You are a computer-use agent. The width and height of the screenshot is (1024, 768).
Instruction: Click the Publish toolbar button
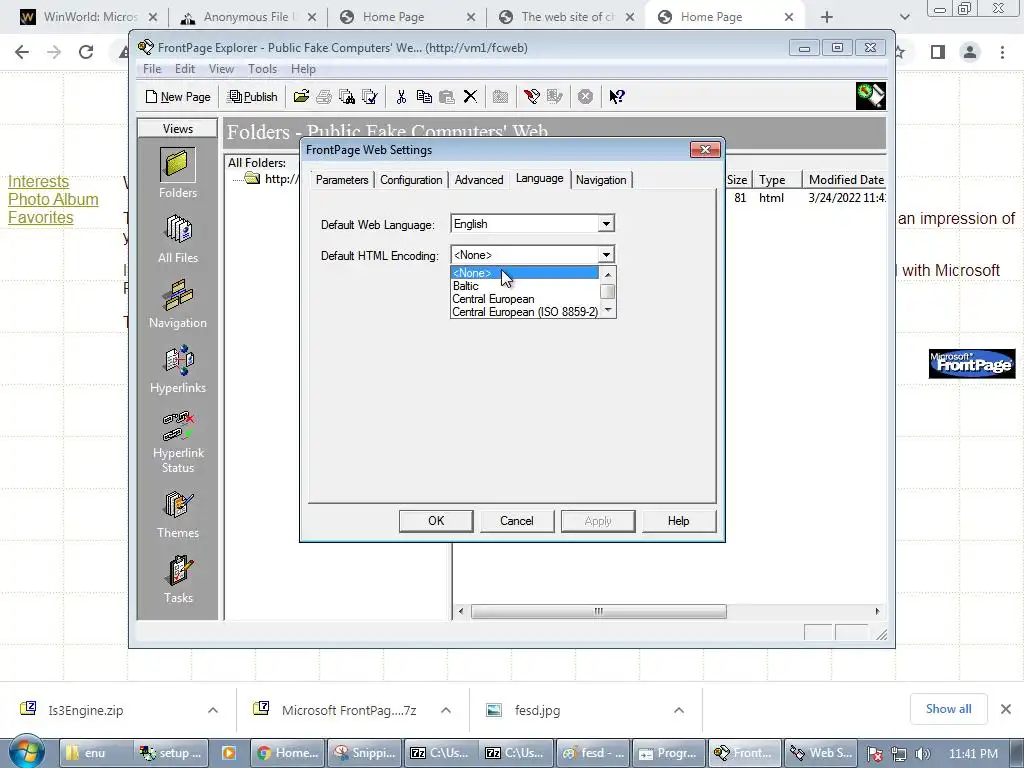tap(252, 97)
